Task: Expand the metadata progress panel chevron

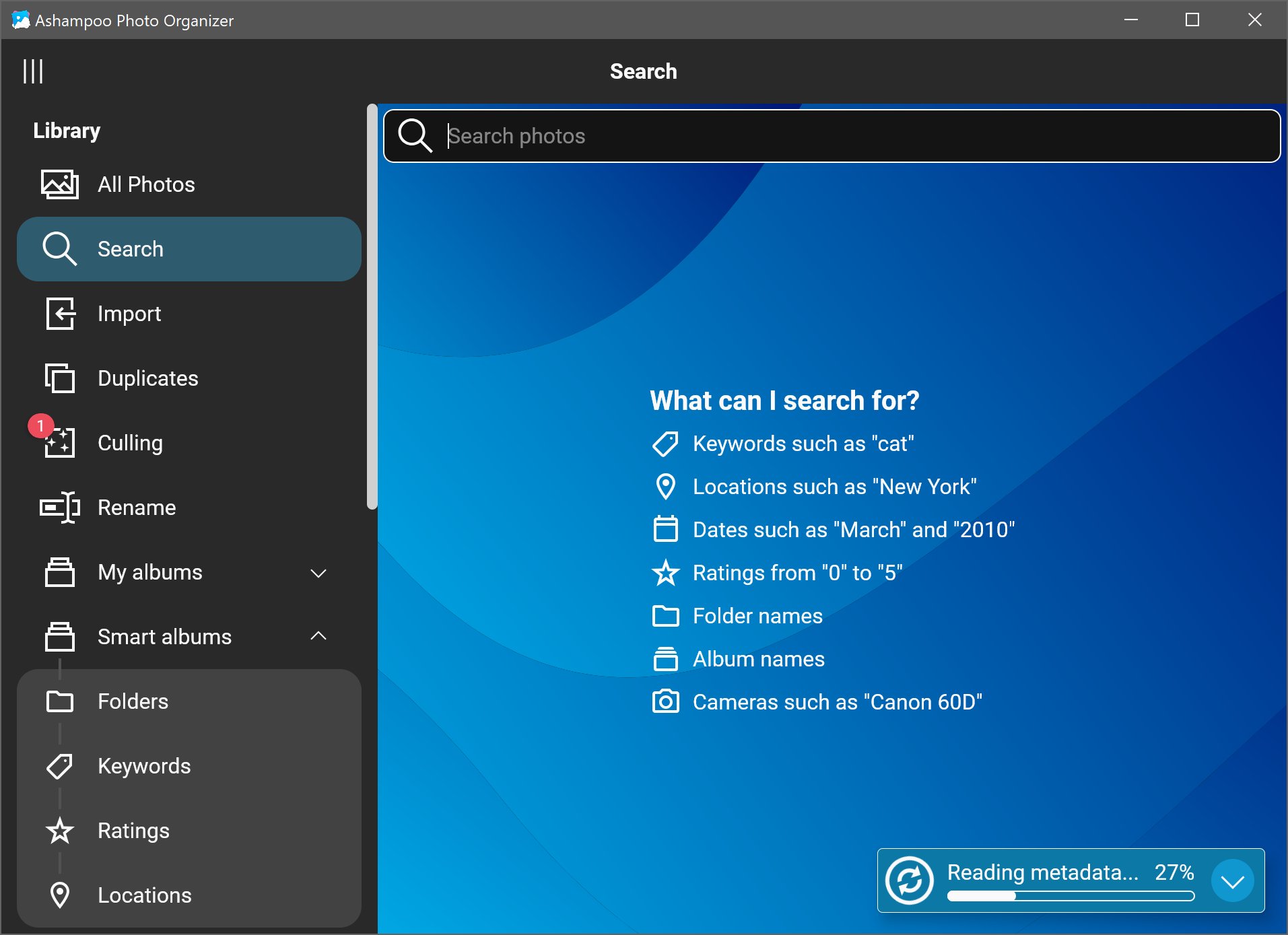Action: tap(1233, 880)
